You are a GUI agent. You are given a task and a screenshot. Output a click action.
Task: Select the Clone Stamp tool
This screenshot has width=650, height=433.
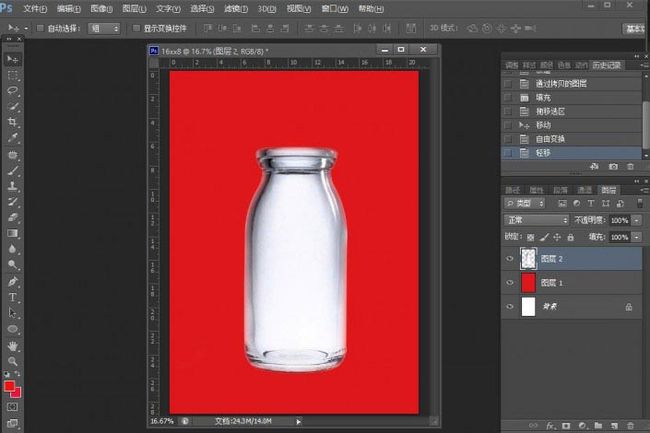point(12,186)
